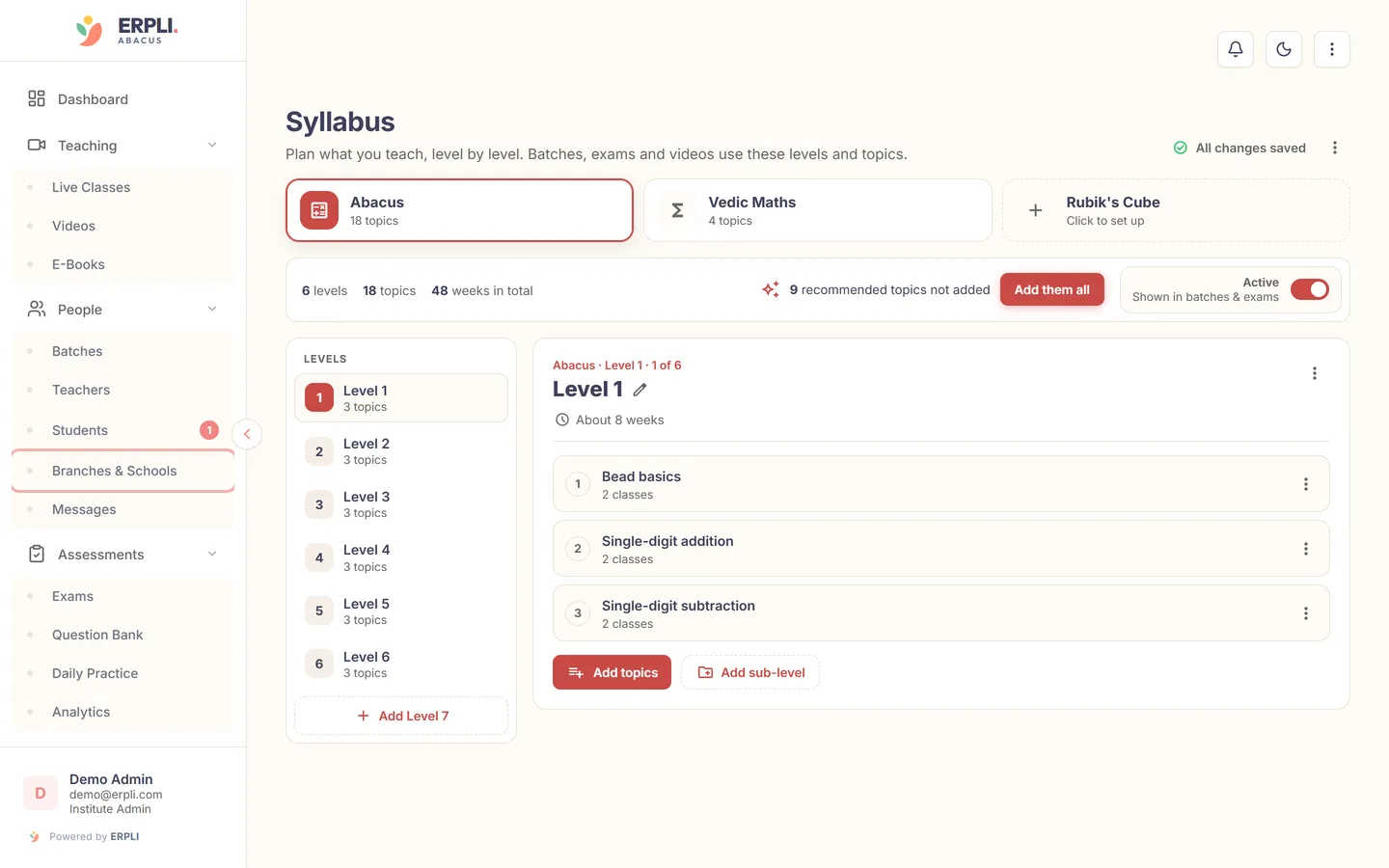Collapse sidebar with round arrow button

247,434
